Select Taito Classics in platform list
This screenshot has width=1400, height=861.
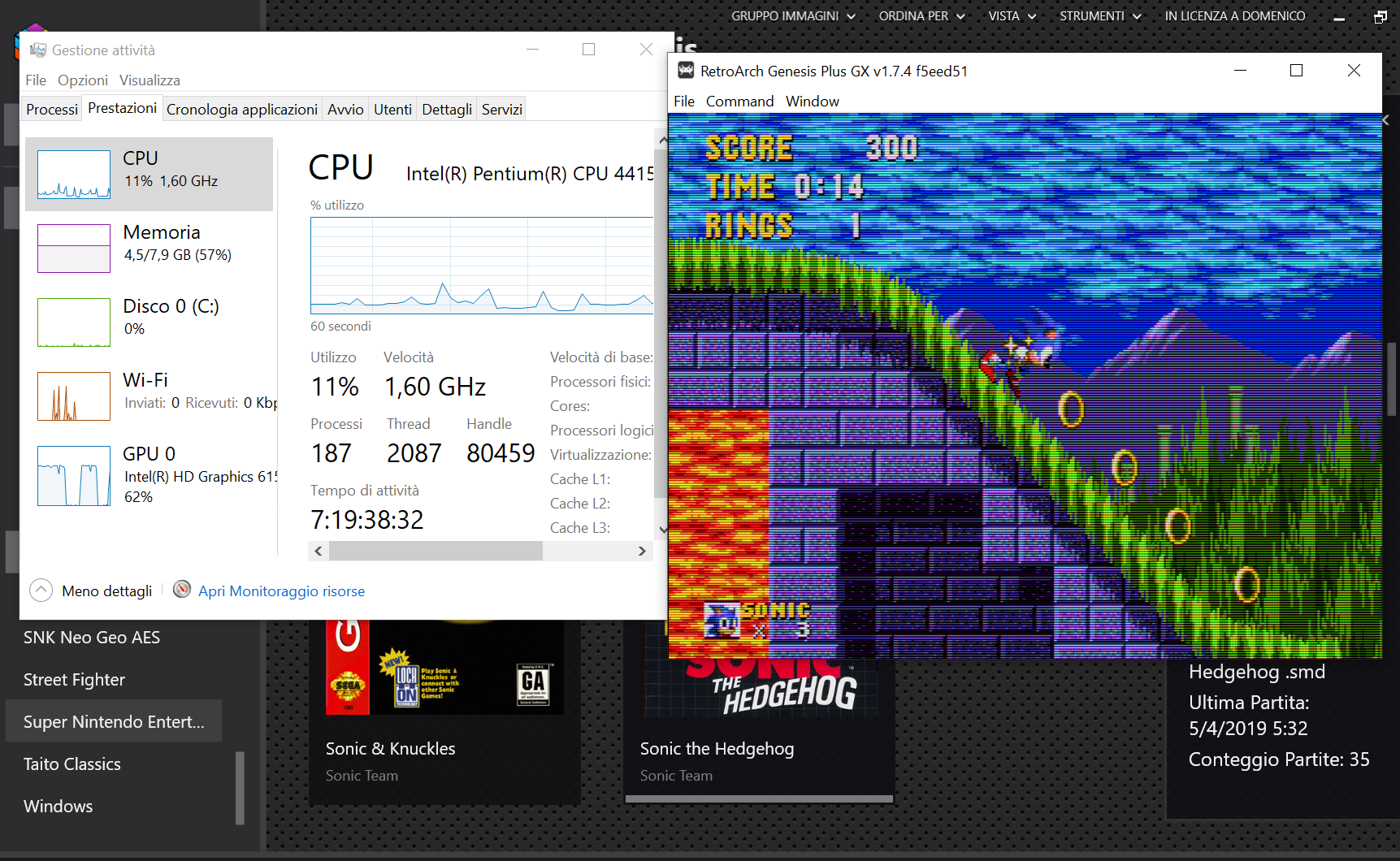click(x=72, y=764)
